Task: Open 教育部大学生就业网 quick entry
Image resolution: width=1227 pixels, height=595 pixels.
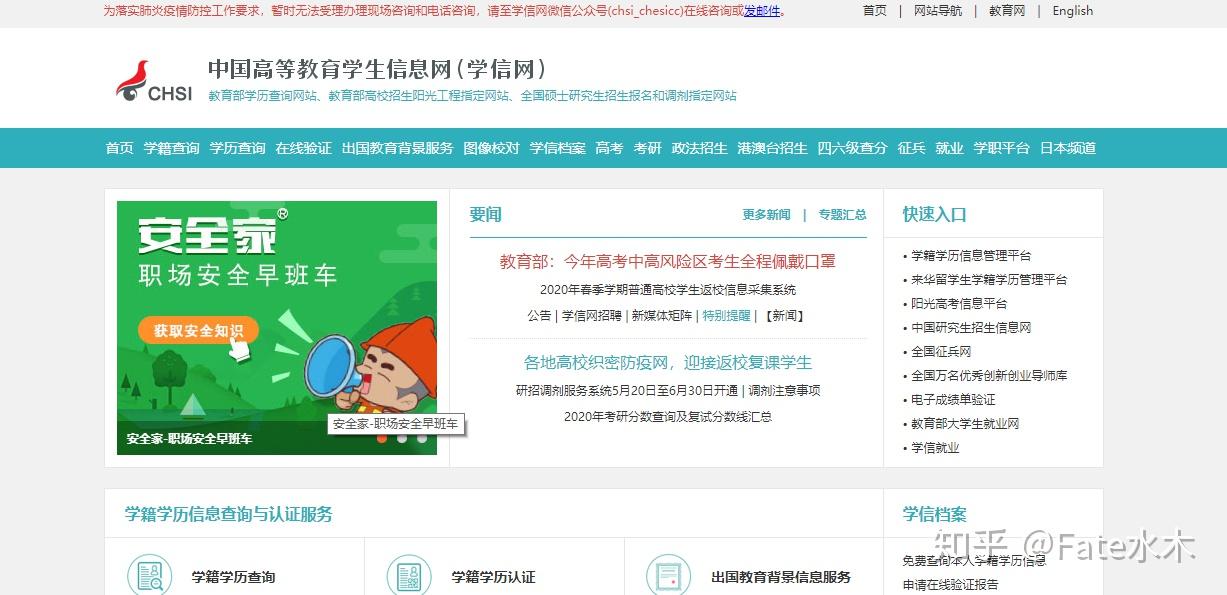Action: pyautogui.click(x=965, y=424)
